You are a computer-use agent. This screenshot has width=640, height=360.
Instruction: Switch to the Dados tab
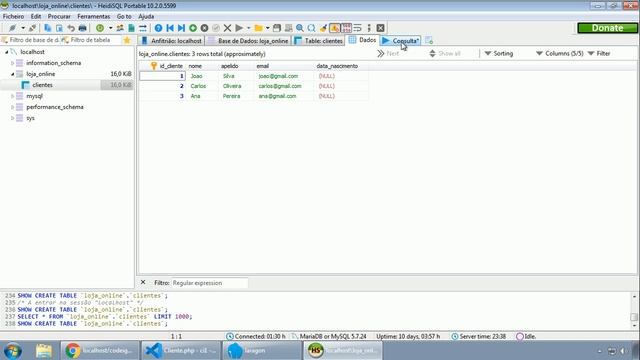pos(362,40)
